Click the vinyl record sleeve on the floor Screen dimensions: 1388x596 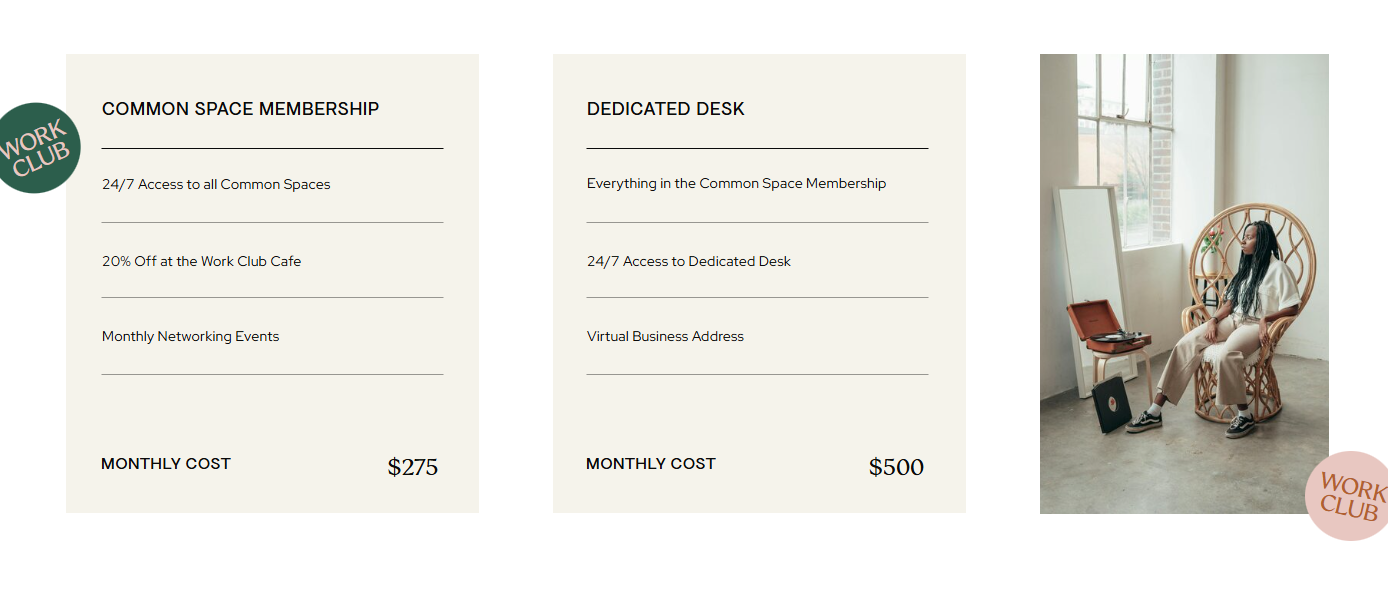[x=1110, y=408]
